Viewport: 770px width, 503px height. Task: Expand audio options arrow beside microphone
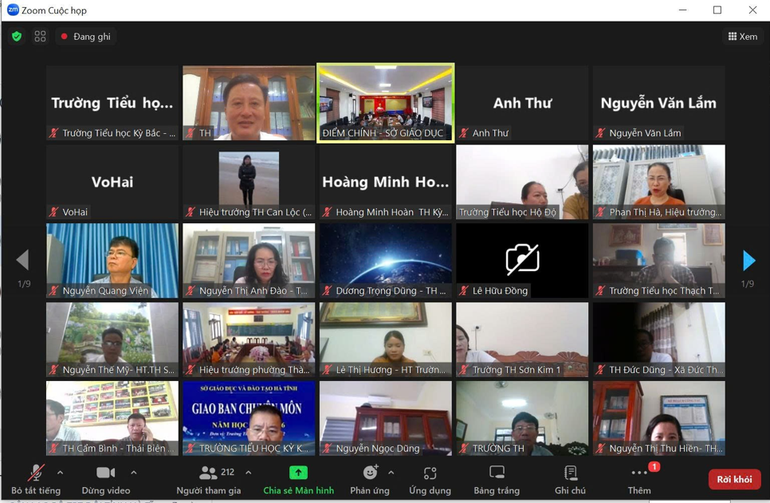60,472
